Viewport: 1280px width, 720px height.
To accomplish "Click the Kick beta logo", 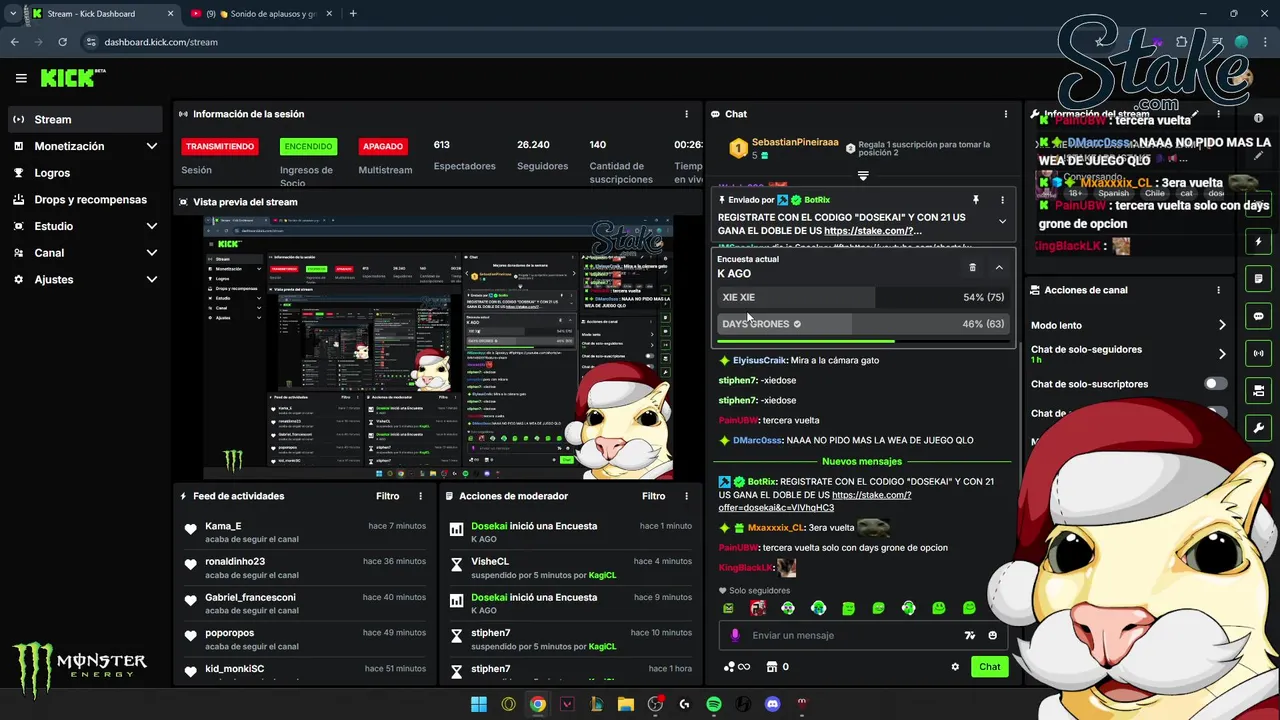I will click(73, 78).
